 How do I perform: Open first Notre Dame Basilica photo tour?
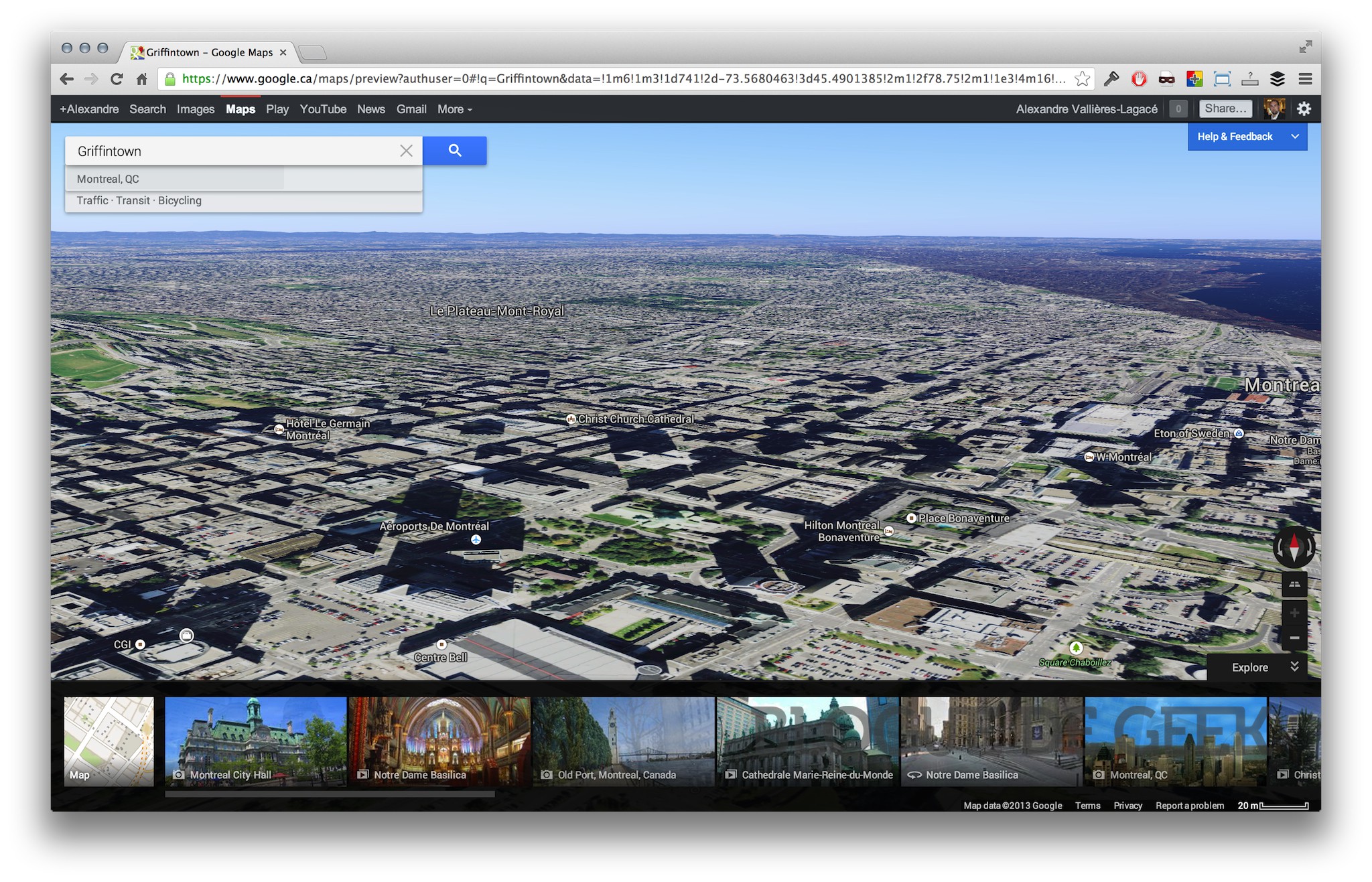point(439,741)
